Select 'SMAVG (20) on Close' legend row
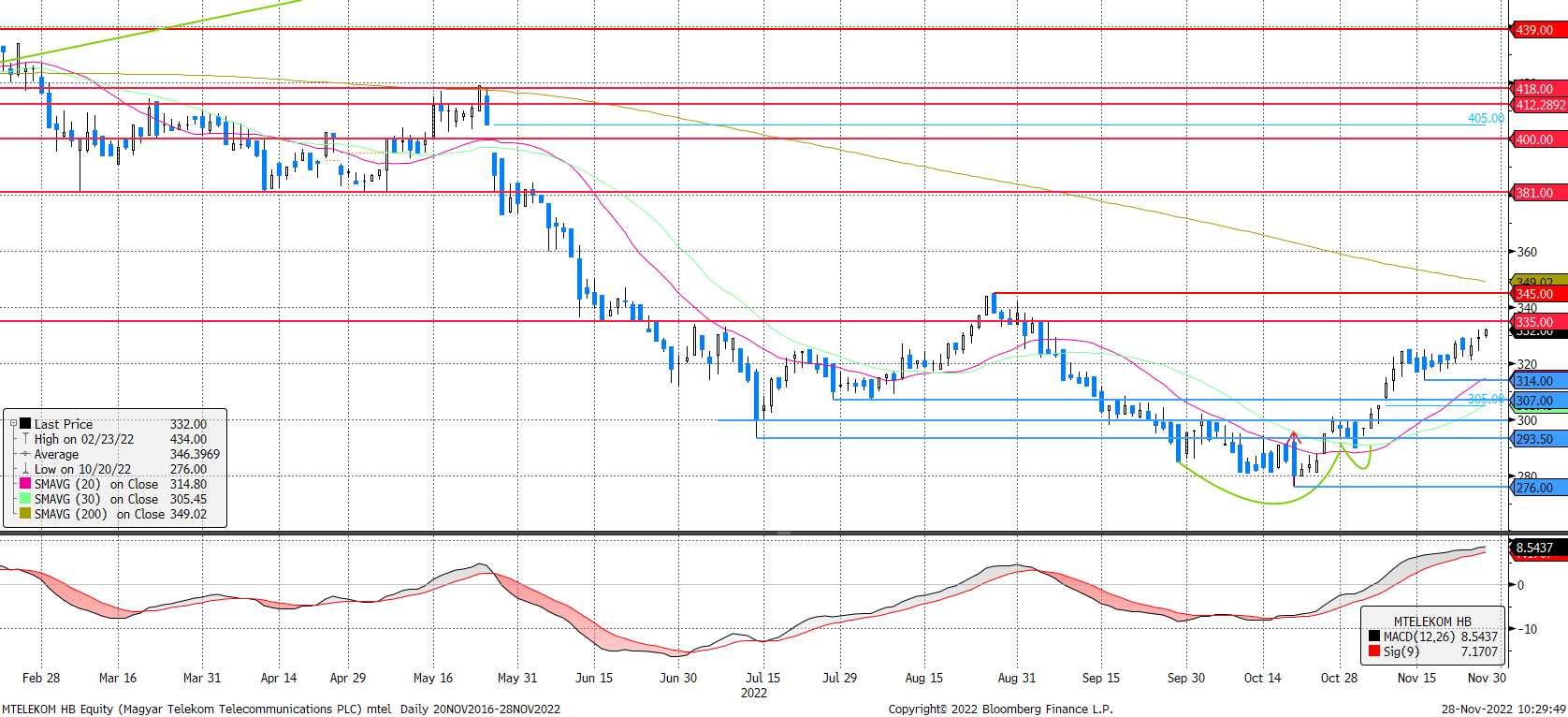This screenshot has width=1568, height=717. (96, 484)
